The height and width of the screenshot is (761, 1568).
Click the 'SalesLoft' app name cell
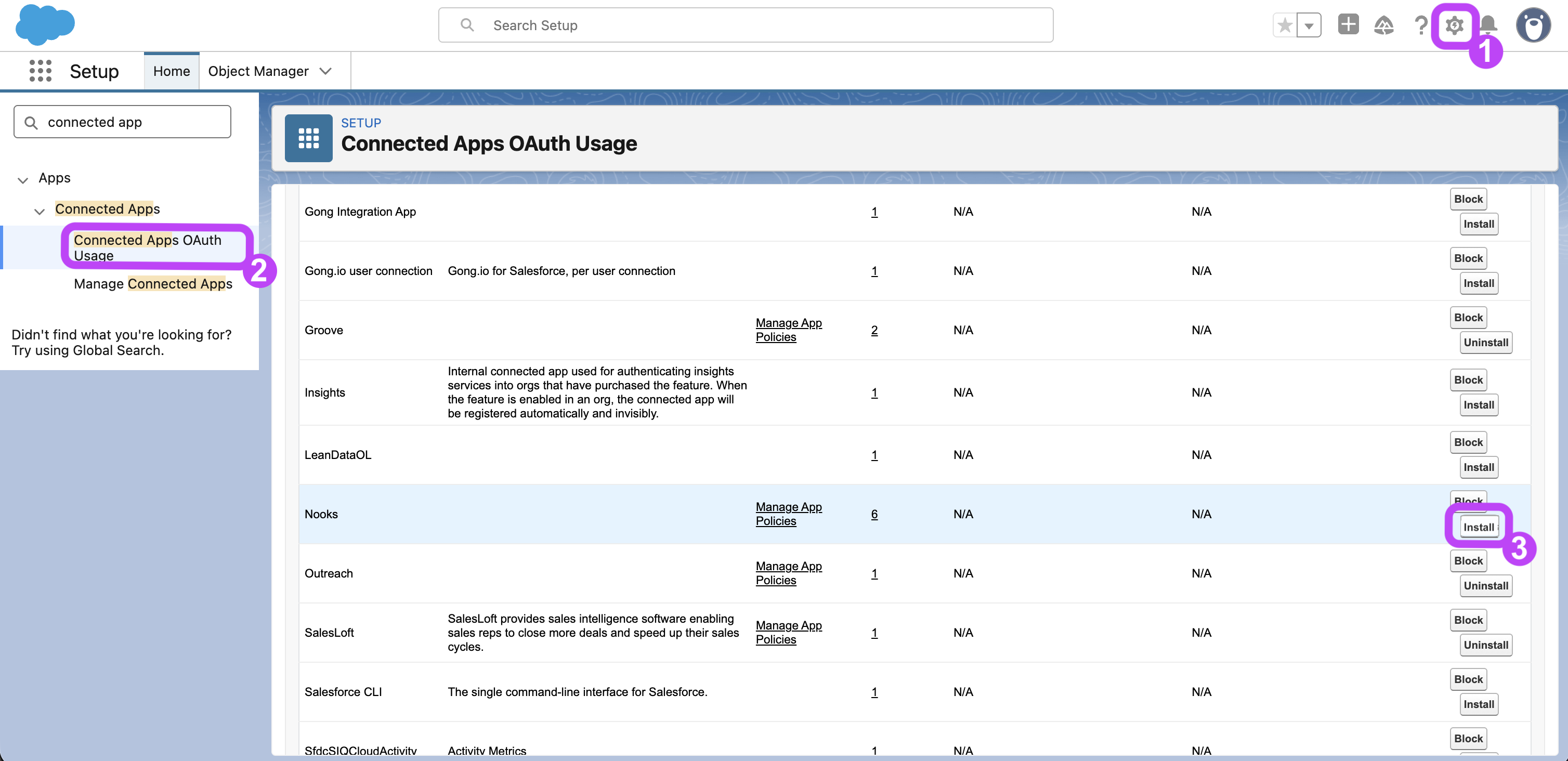pos(329,633)
